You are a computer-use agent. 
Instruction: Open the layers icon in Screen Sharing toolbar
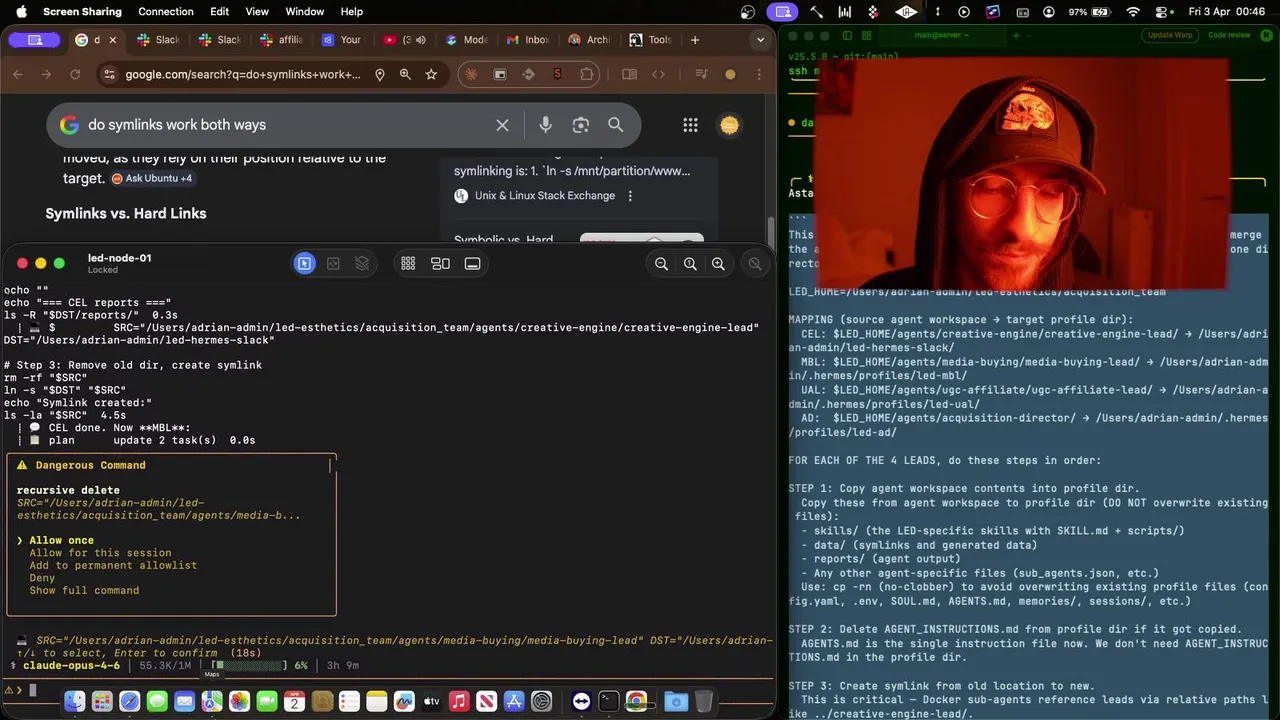click(x=362, y=263)
